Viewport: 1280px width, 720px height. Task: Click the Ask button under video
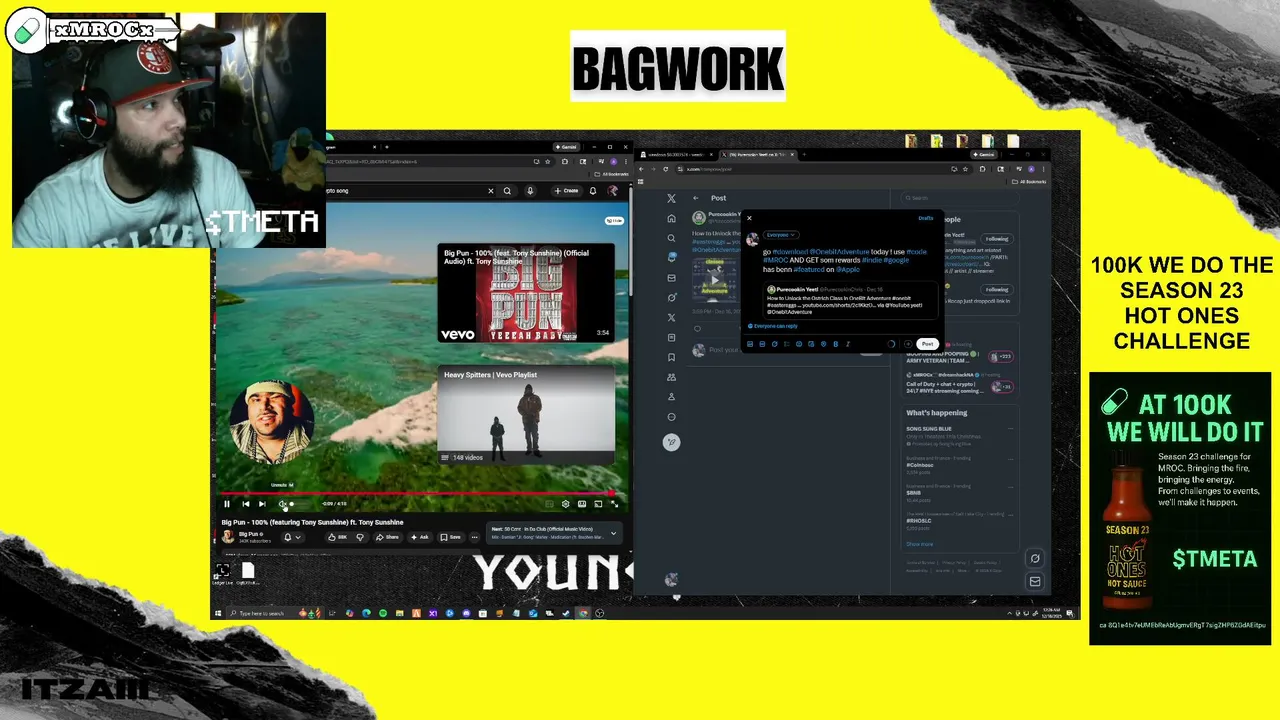click(420, 537)
